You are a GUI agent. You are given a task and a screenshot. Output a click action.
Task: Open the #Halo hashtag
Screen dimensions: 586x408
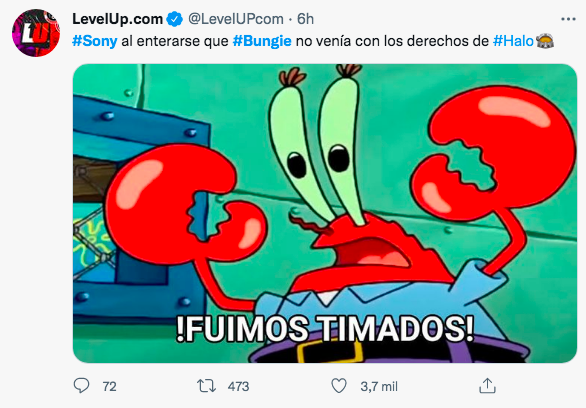(x=513, y=41)
